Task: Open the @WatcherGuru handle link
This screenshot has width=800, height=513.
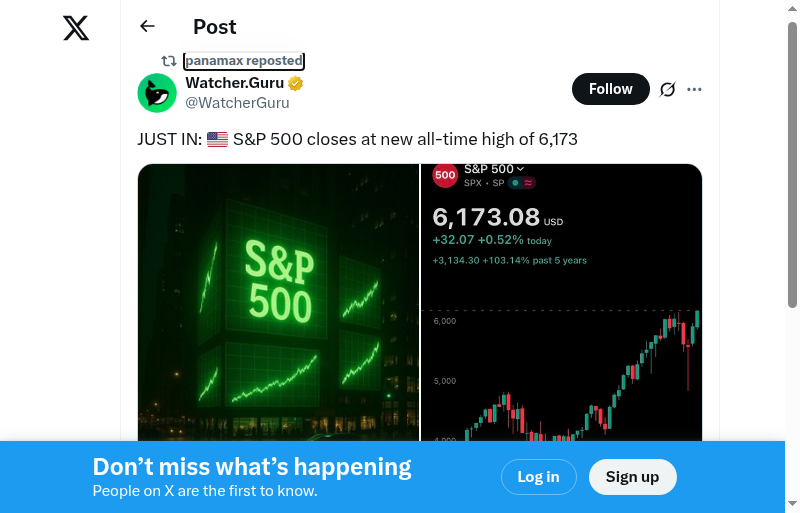Action: coord(237,102)
